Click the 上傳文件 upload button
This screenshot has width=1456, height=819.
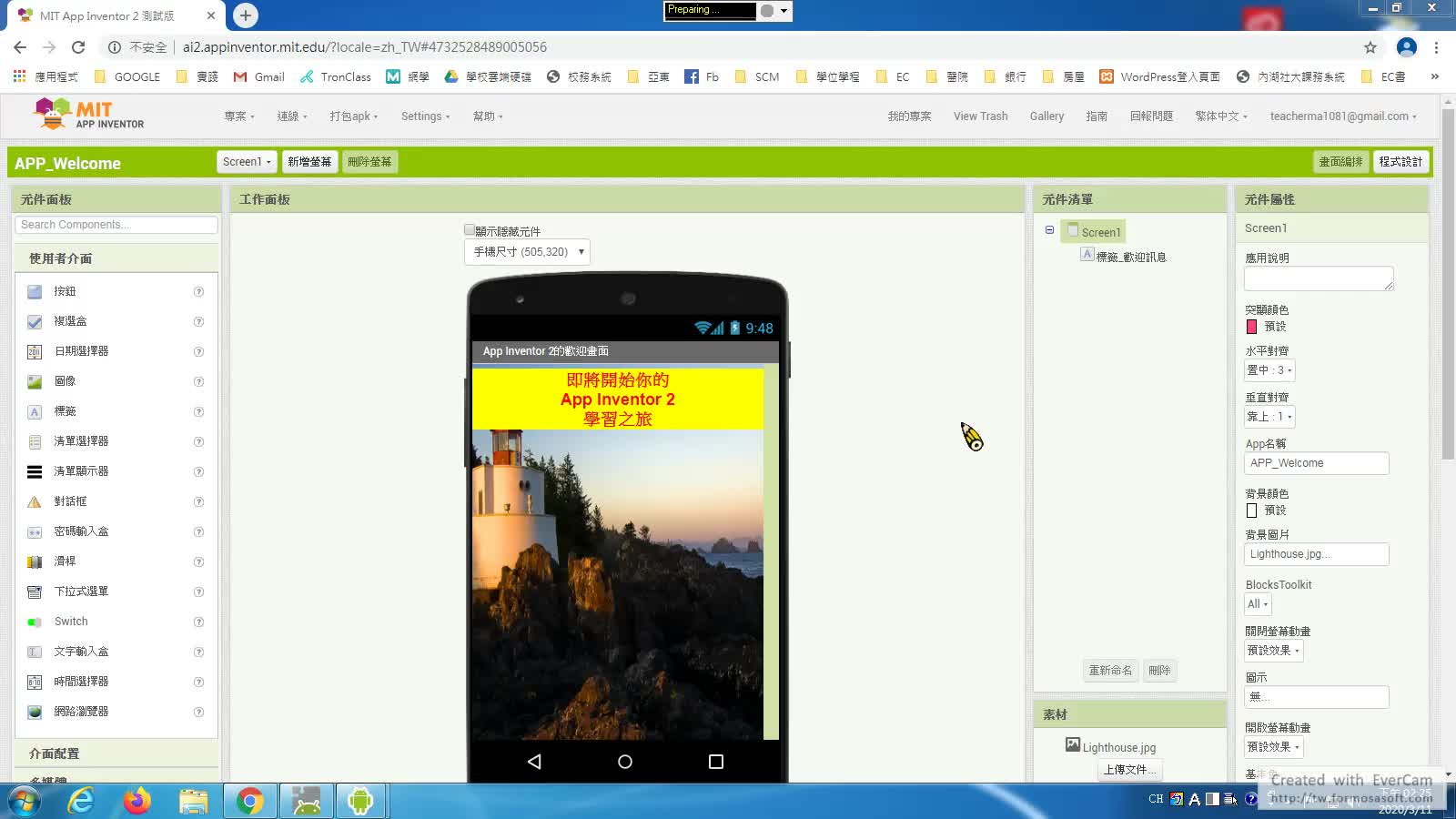tap(1129, 770)
